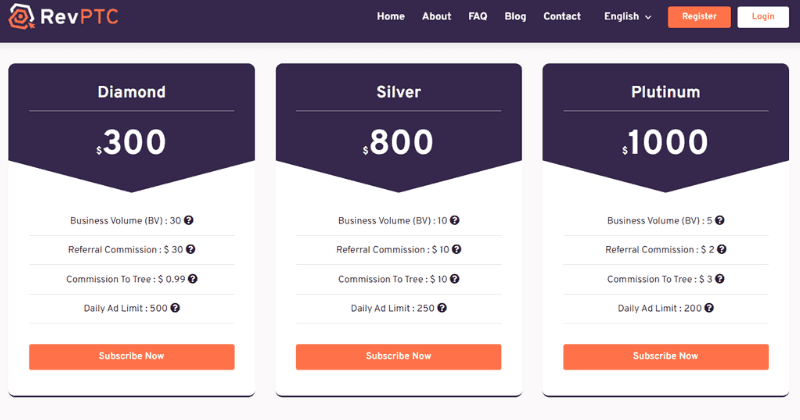Click help icon beside Plutinum Business Volume

pos(720,221)
